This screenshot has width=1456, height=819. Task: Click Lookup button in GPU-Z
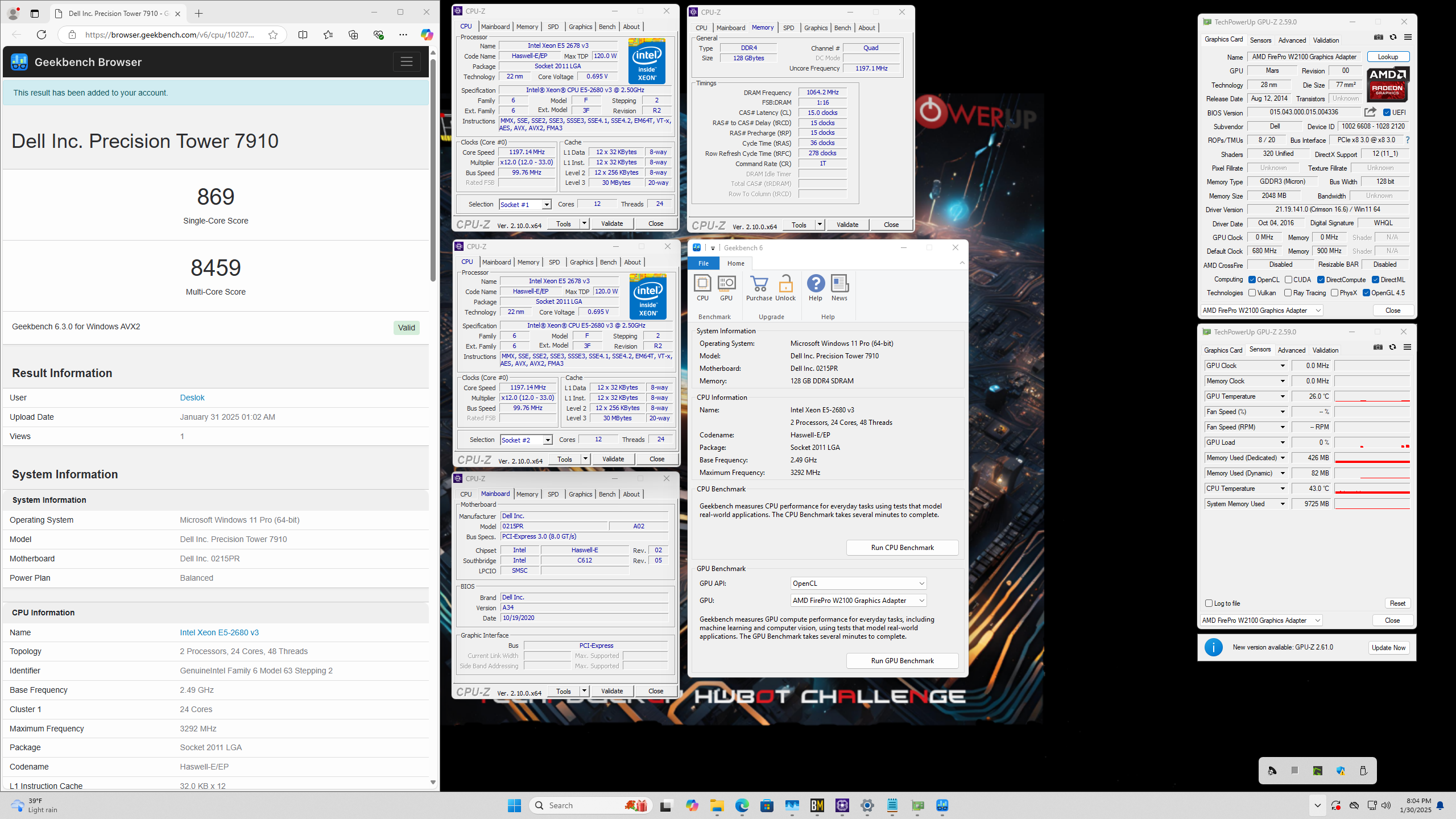coord(1388,57)
